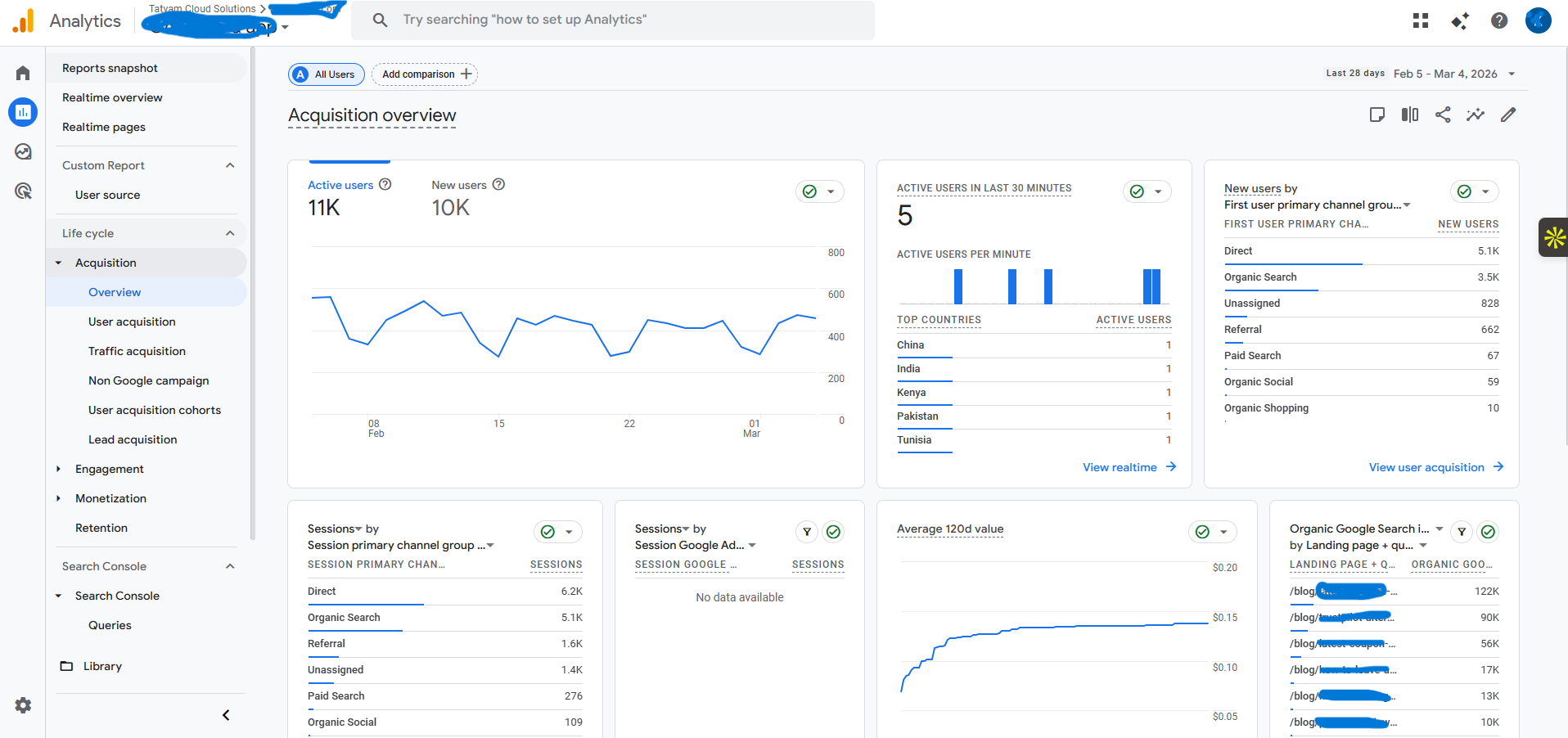The width and height of the screenshot is (1568, 738).
Task: Click the edit report pencil icon
Action: pos(1508,115)
